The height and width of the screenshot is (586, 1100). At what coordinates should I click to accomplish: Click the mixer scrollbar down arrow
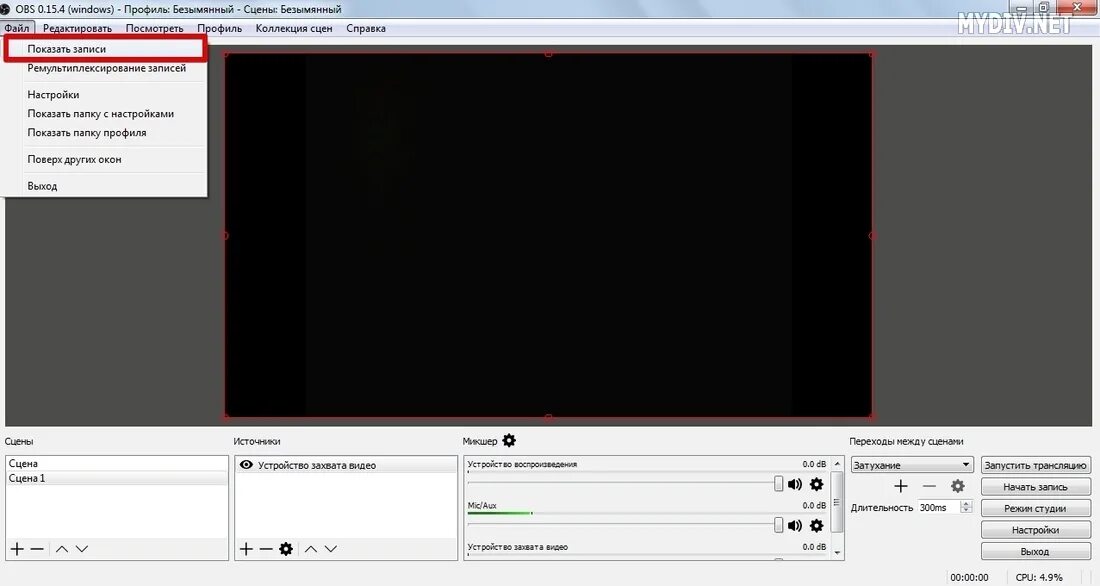click(x=837, y=553)
